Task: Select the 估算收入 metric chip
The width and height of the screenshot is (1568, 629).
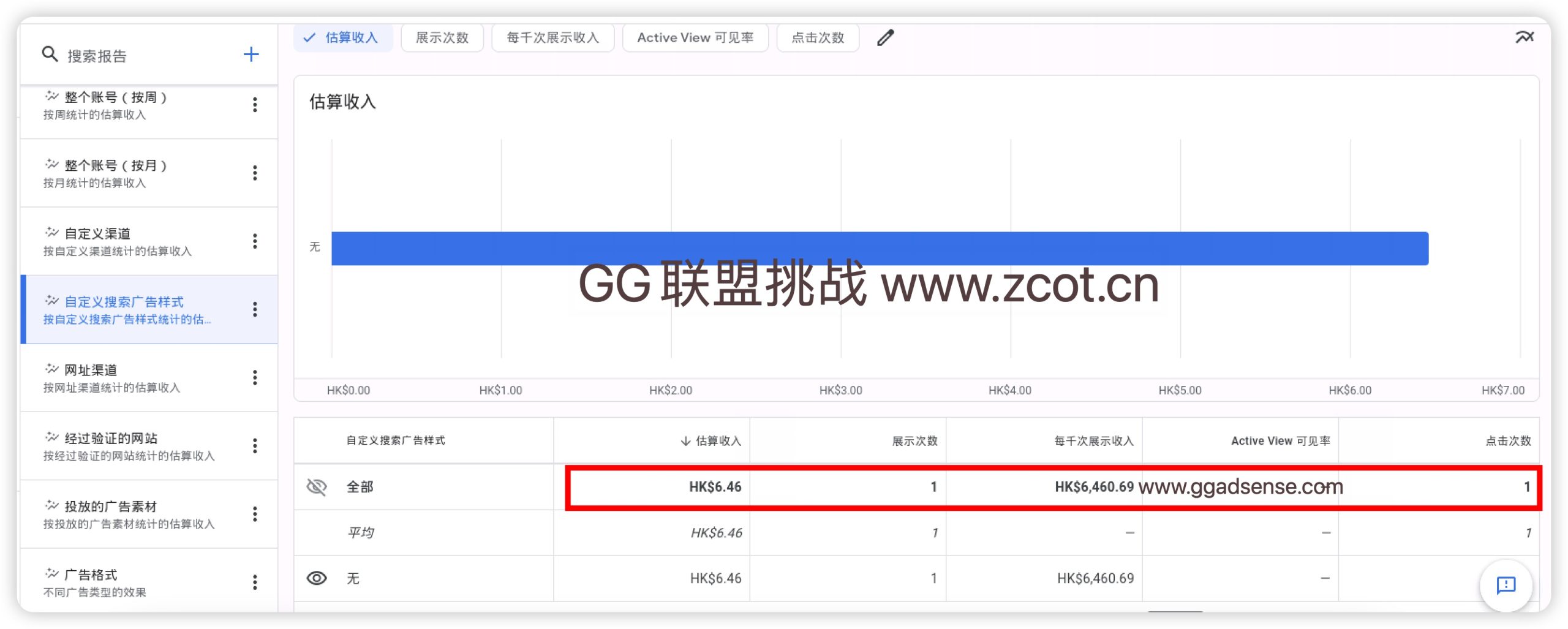Action: [x=342, y=38]
